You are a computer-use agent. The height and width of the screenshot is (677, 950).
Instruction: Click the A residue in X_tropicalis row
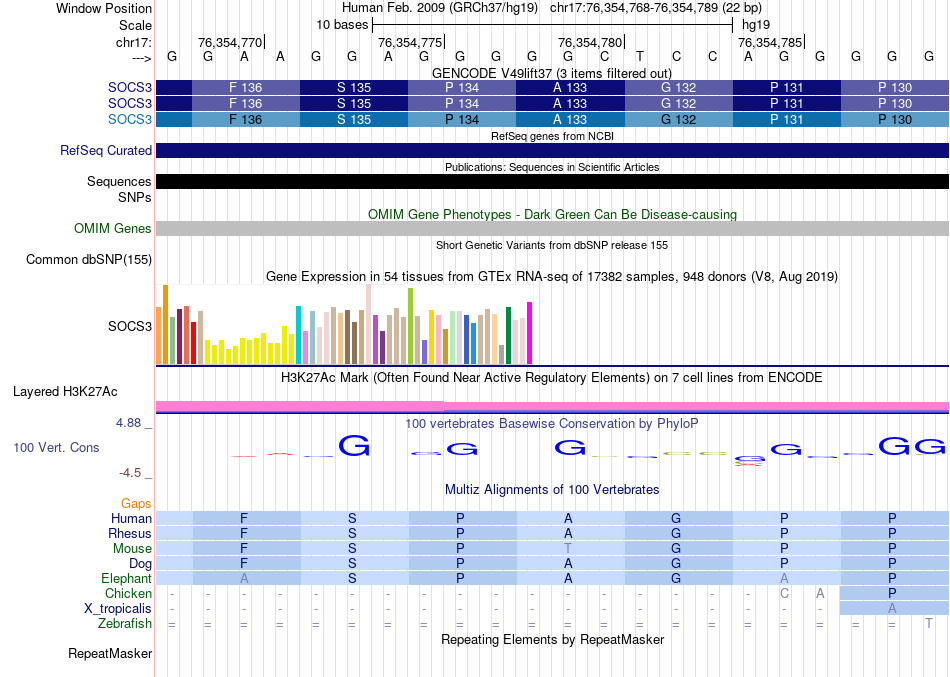coord(892,609)
